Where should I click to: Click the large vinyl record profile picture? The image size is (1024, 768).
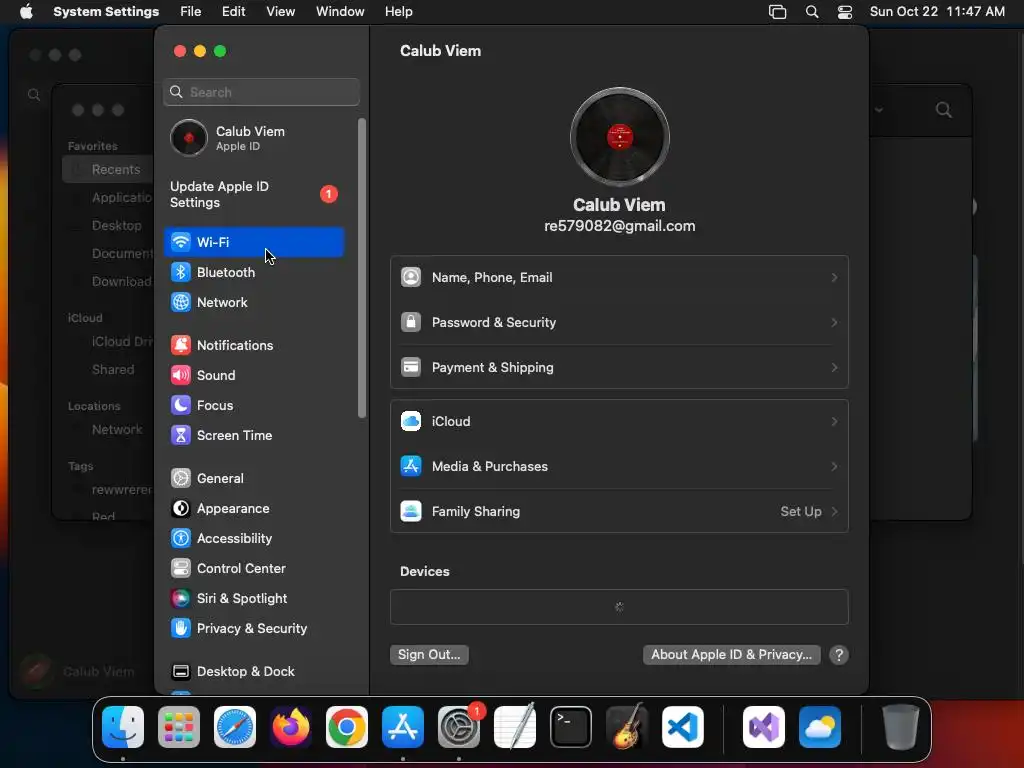(x=619, y=137)
